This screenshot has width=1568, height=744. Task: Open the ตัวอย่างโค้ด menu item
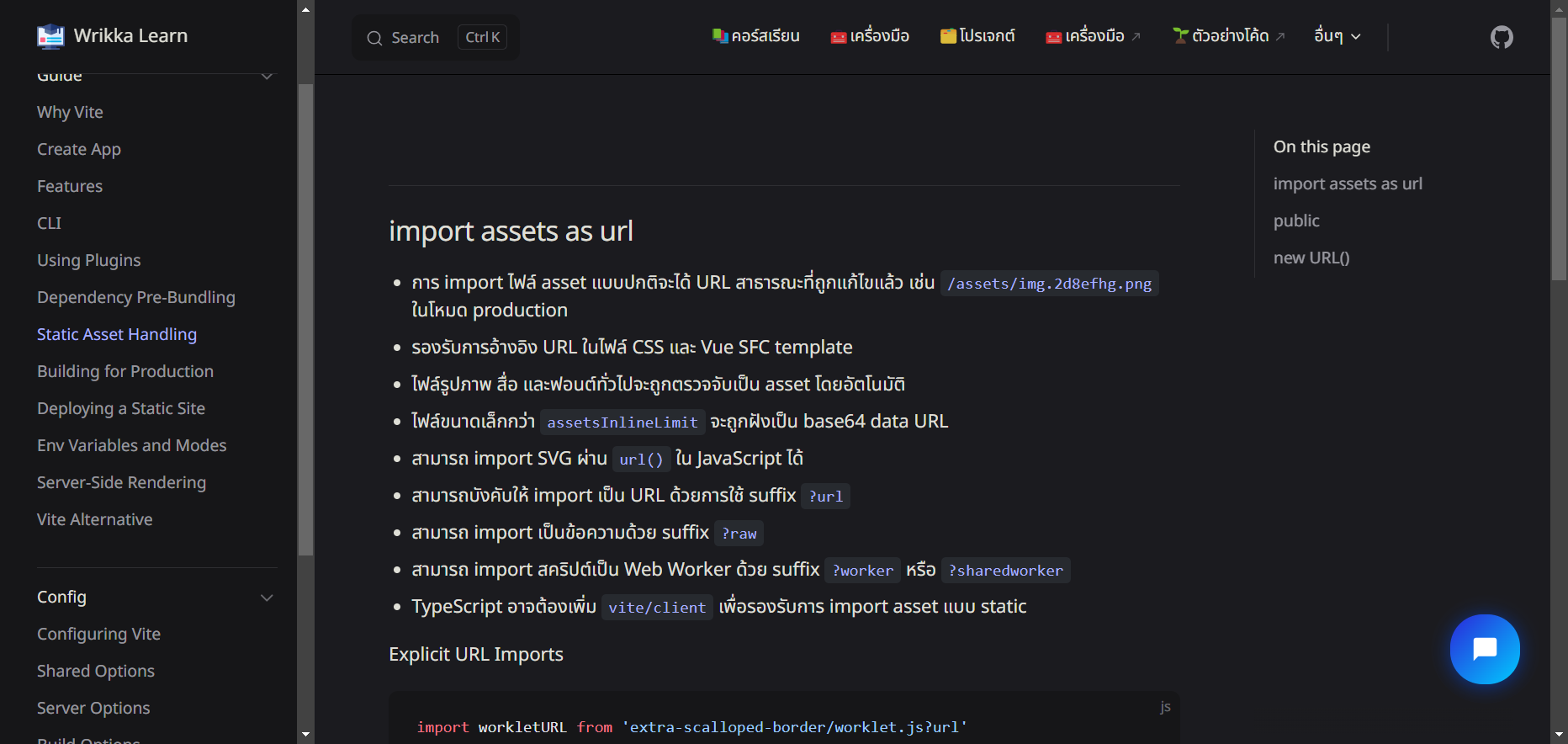(1230, 36)
